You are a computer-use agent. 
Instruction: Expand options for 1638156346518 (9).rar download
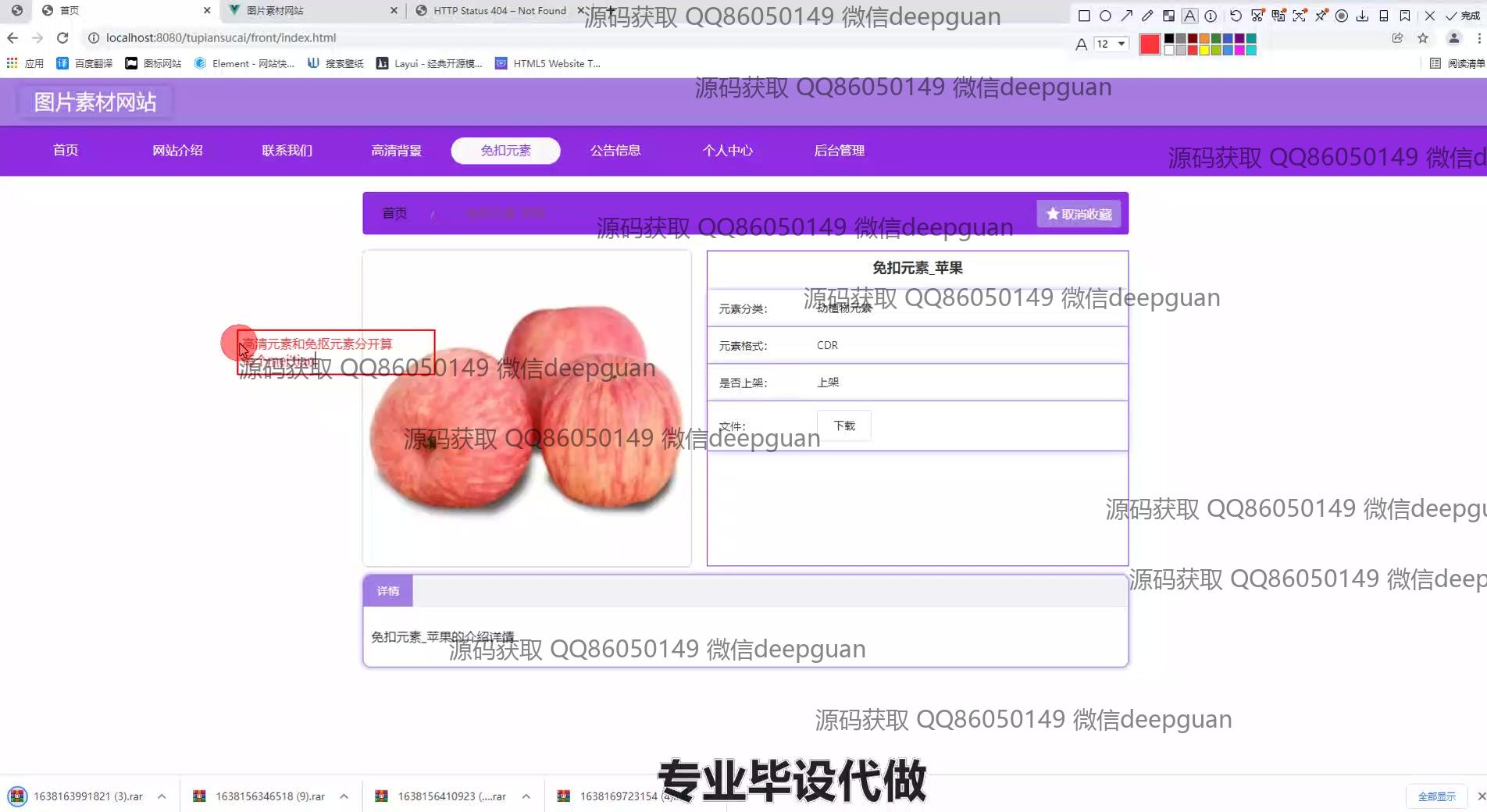click(x=344, y=796)
